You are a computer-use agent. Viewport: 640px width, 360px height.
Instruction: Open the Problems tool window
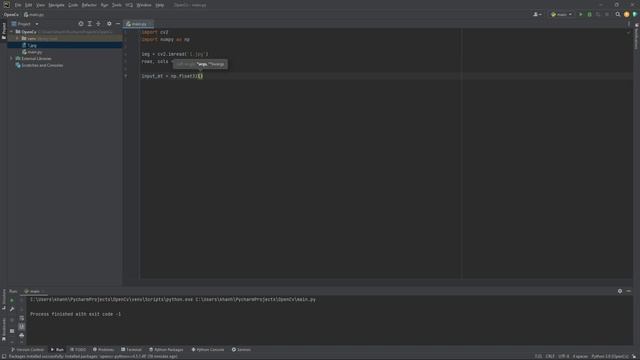click(103, 349)
